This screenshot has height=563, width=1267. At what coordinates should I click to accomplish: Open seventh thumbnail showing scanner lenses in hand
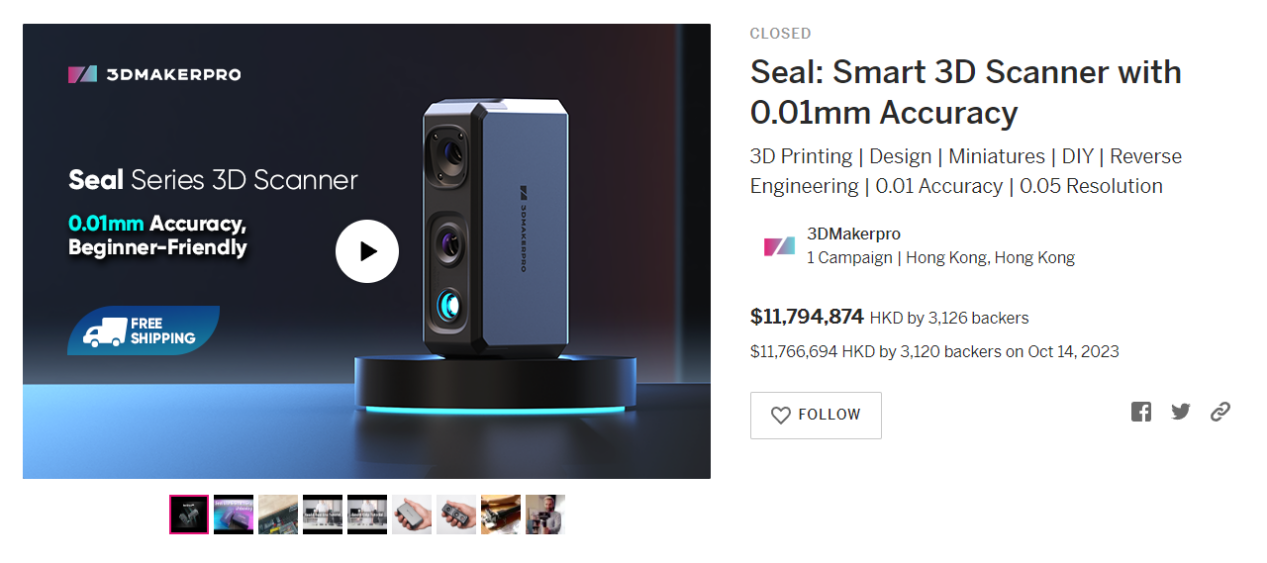pyautogui.click(x=456, y=514)
